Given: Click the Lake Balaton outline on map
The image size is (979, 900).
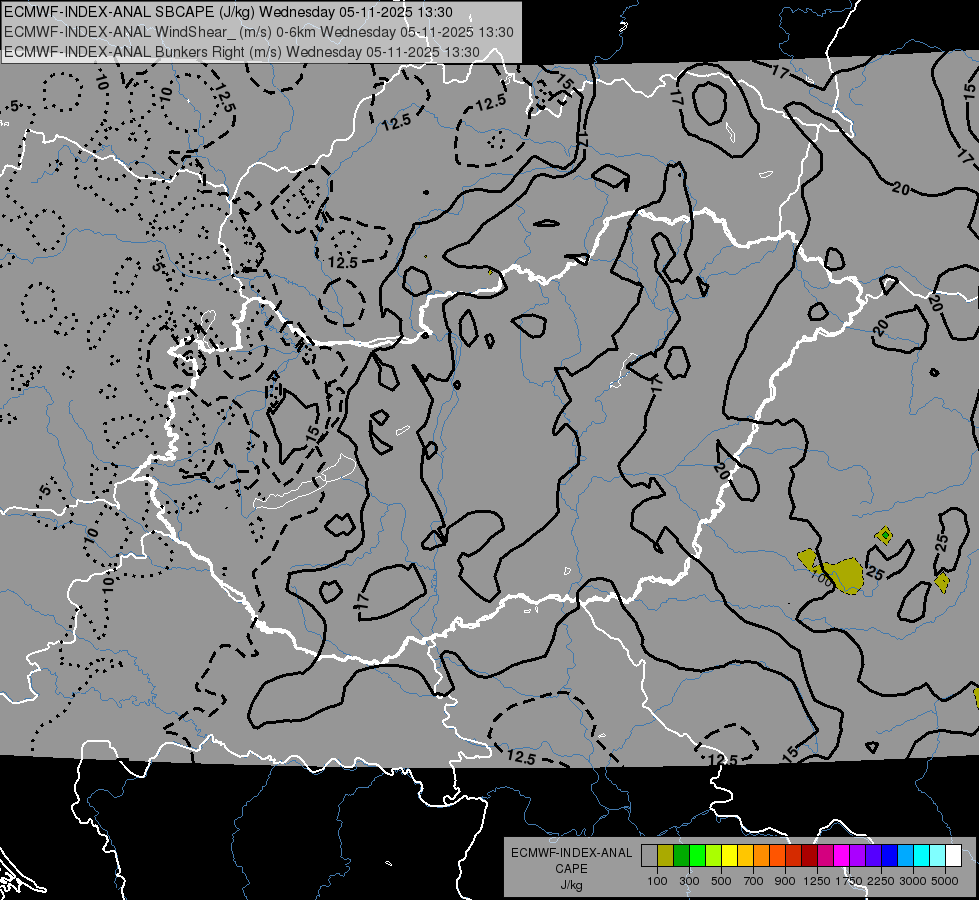Looking at the screenshot, I should (x=305, y=482).
